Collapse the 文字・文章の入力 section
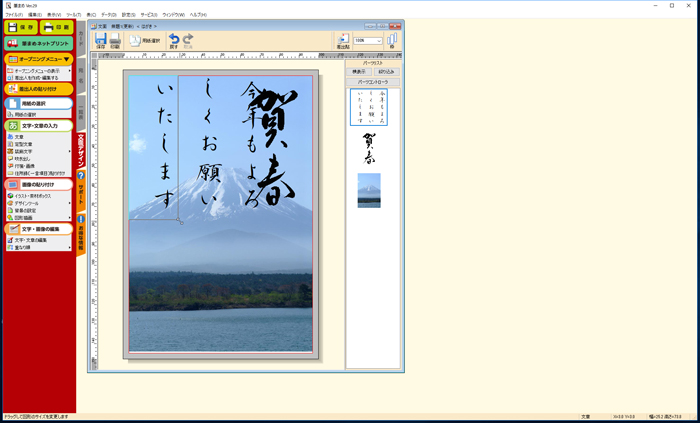 tap(38, 126)
